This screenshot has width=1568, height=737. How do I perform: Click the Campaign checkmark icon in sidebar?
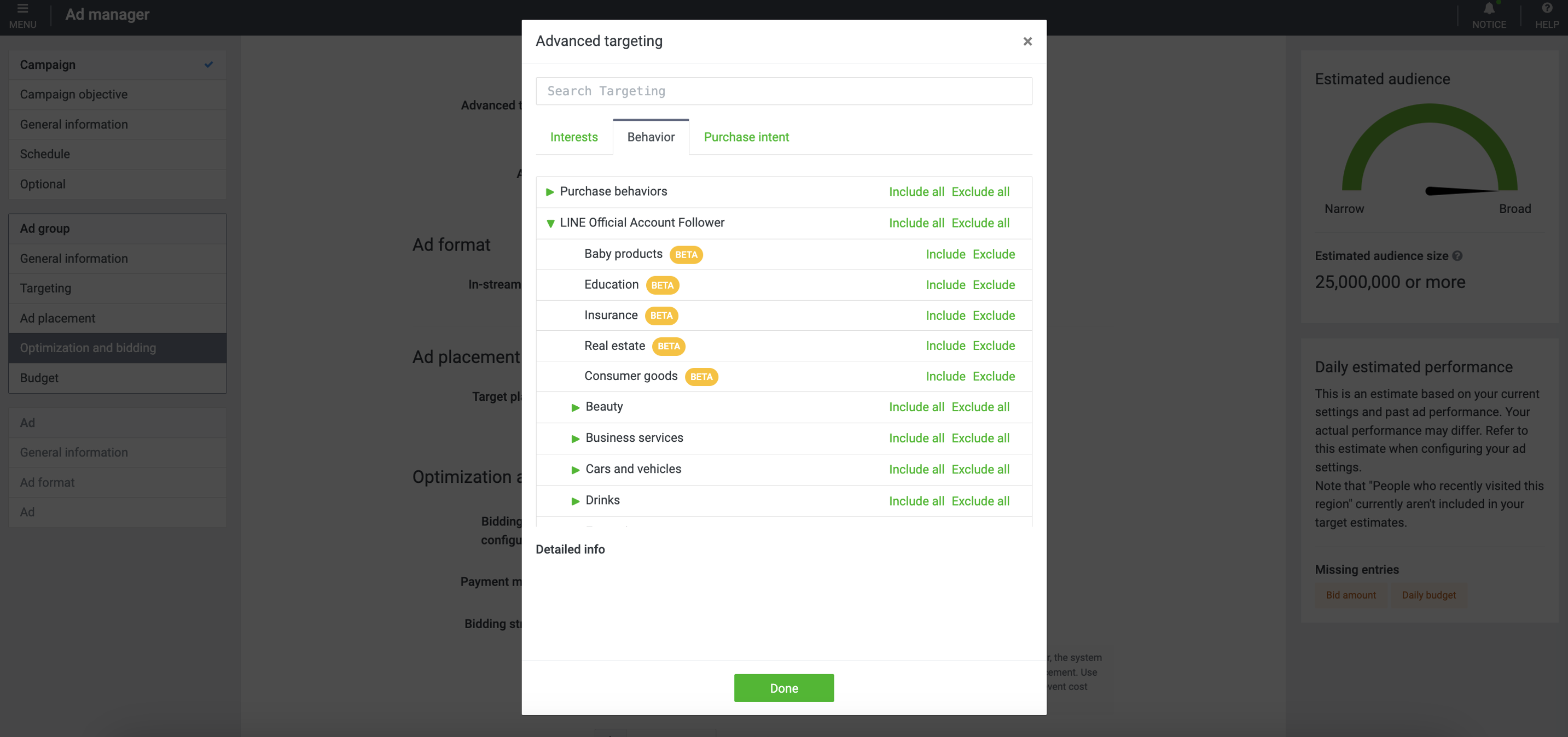209,65
